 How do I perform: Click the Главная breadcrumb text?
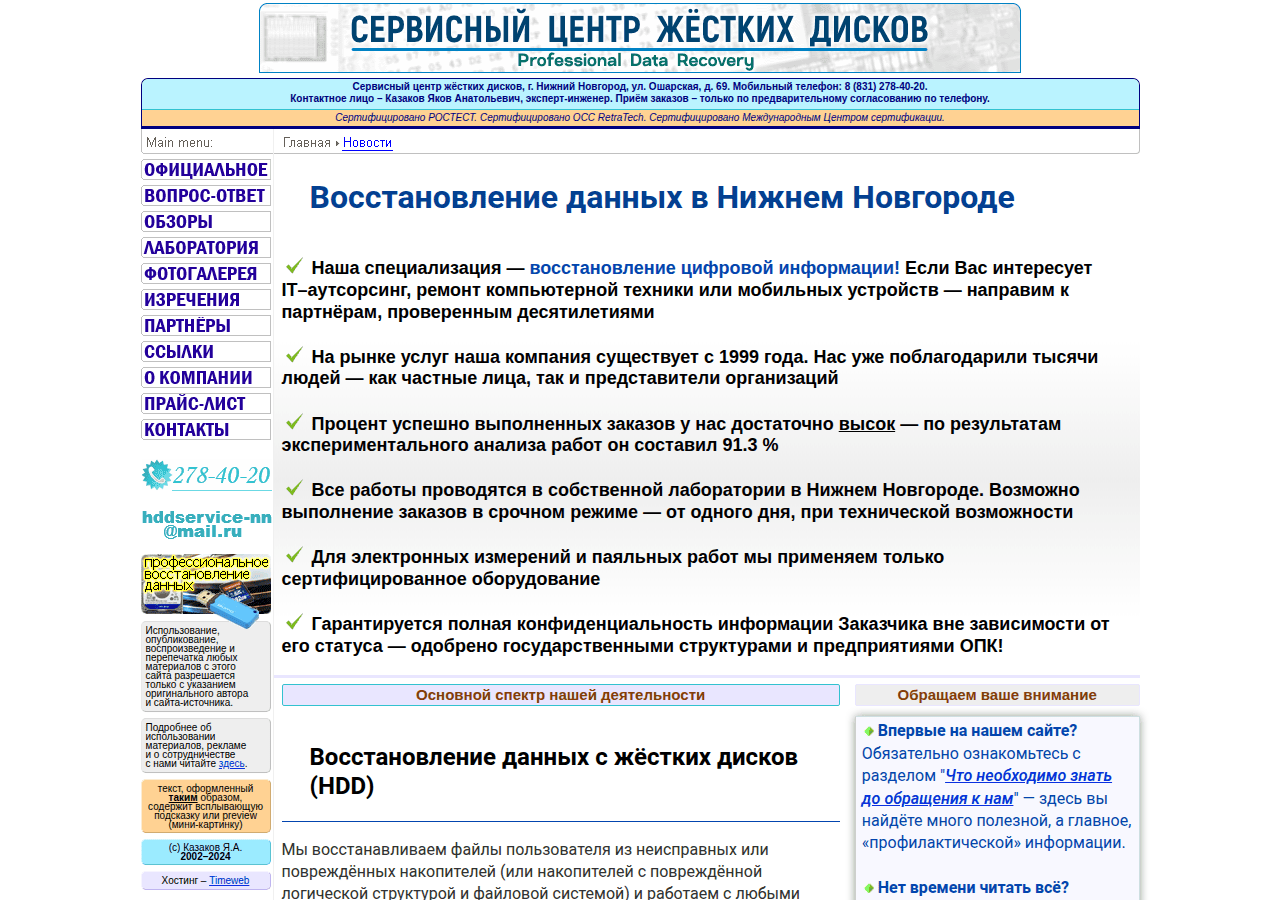(306, 143)
